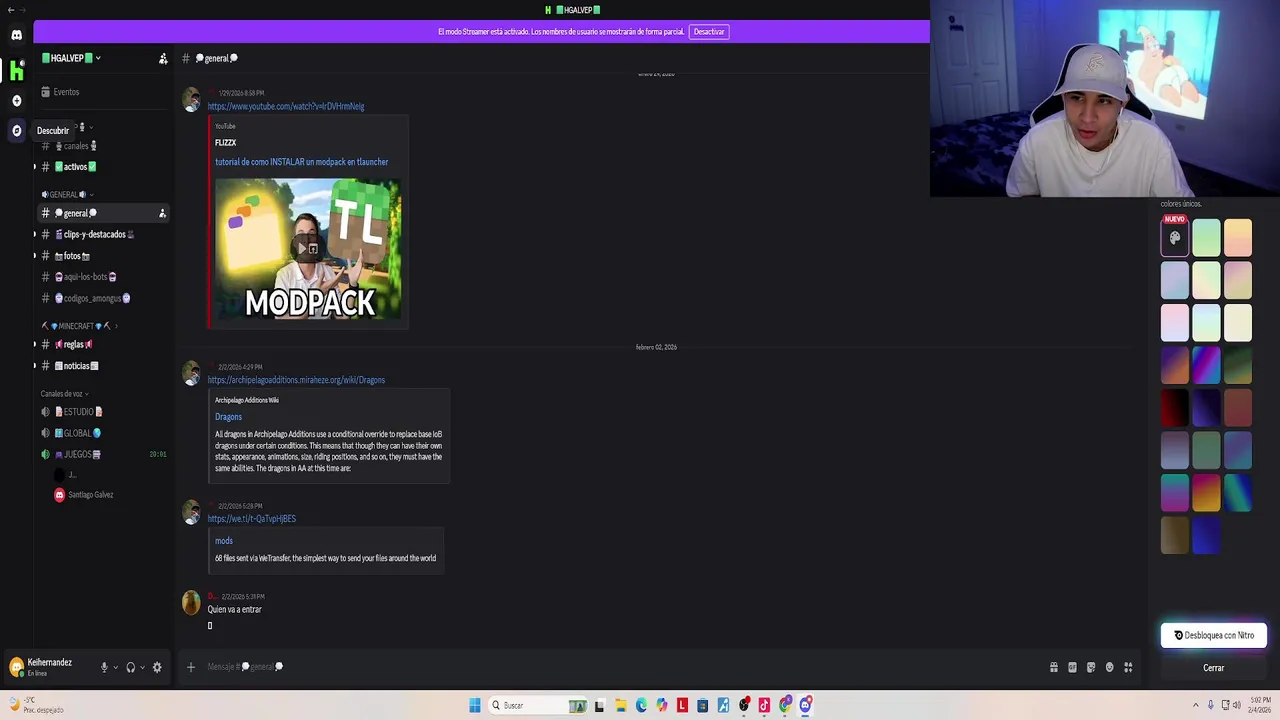The image size is (1280, 720).
Task: Click attach file plus button in message bar
Action: coord(191,667)
